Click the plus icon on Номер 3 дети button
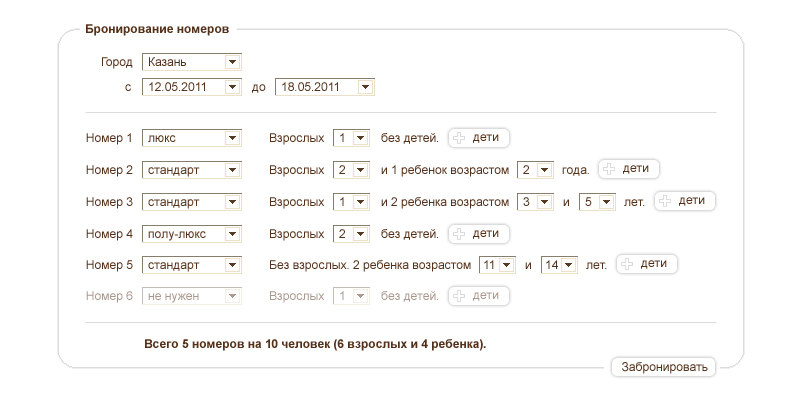 tap(665, 202)
